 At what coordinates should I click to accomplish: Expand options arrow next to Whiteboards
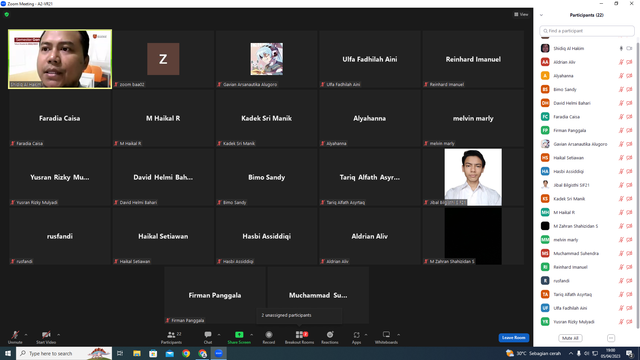pos(398,335)
